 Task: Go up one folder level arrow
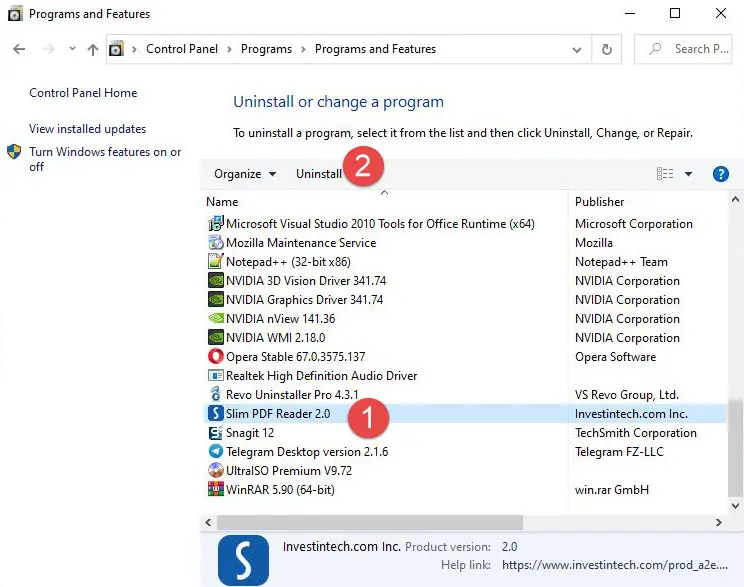coord(93,49)
